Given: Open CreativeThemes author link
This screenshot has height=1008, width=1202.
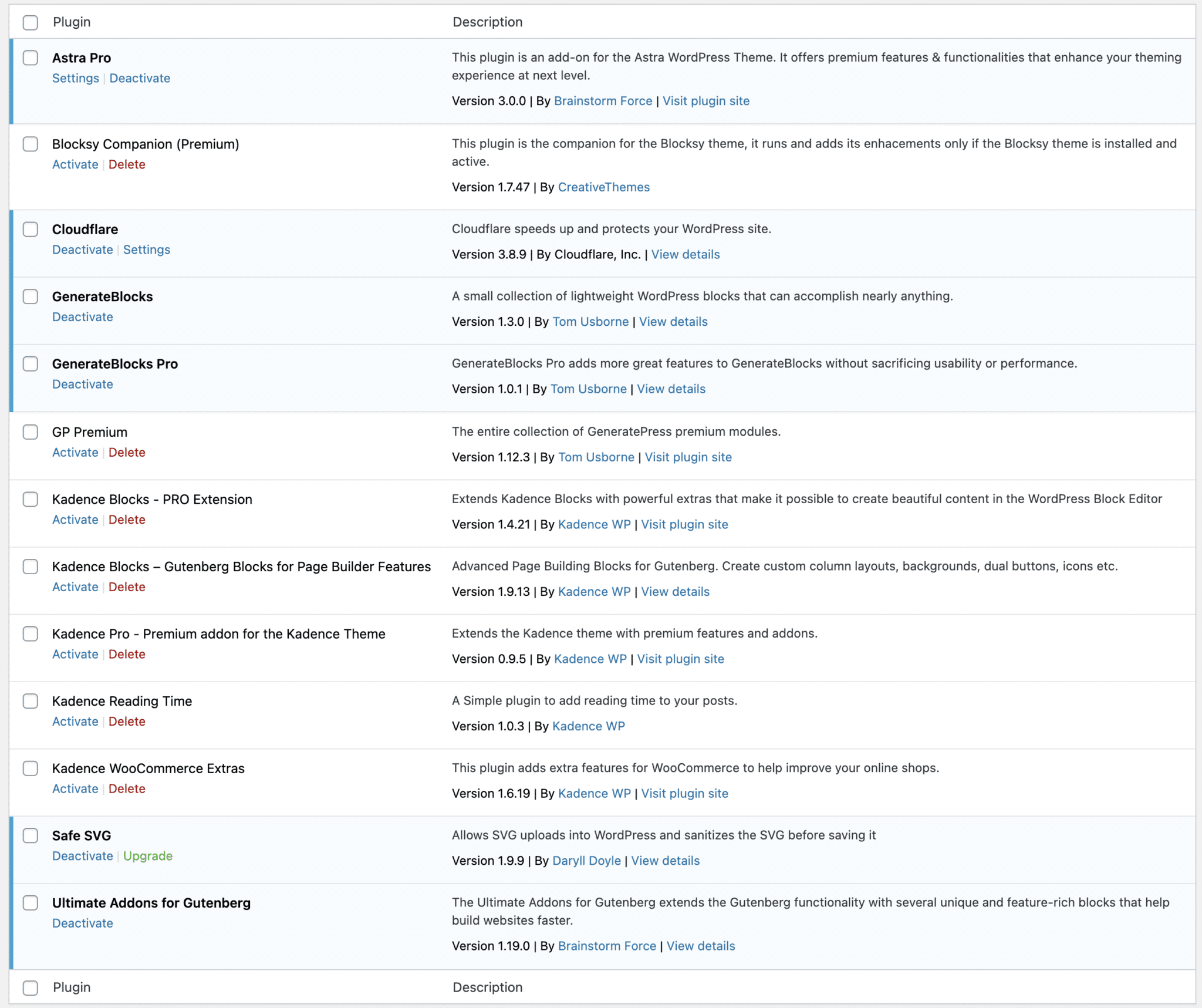Looking at the screenshot, I should click(603, 187).
